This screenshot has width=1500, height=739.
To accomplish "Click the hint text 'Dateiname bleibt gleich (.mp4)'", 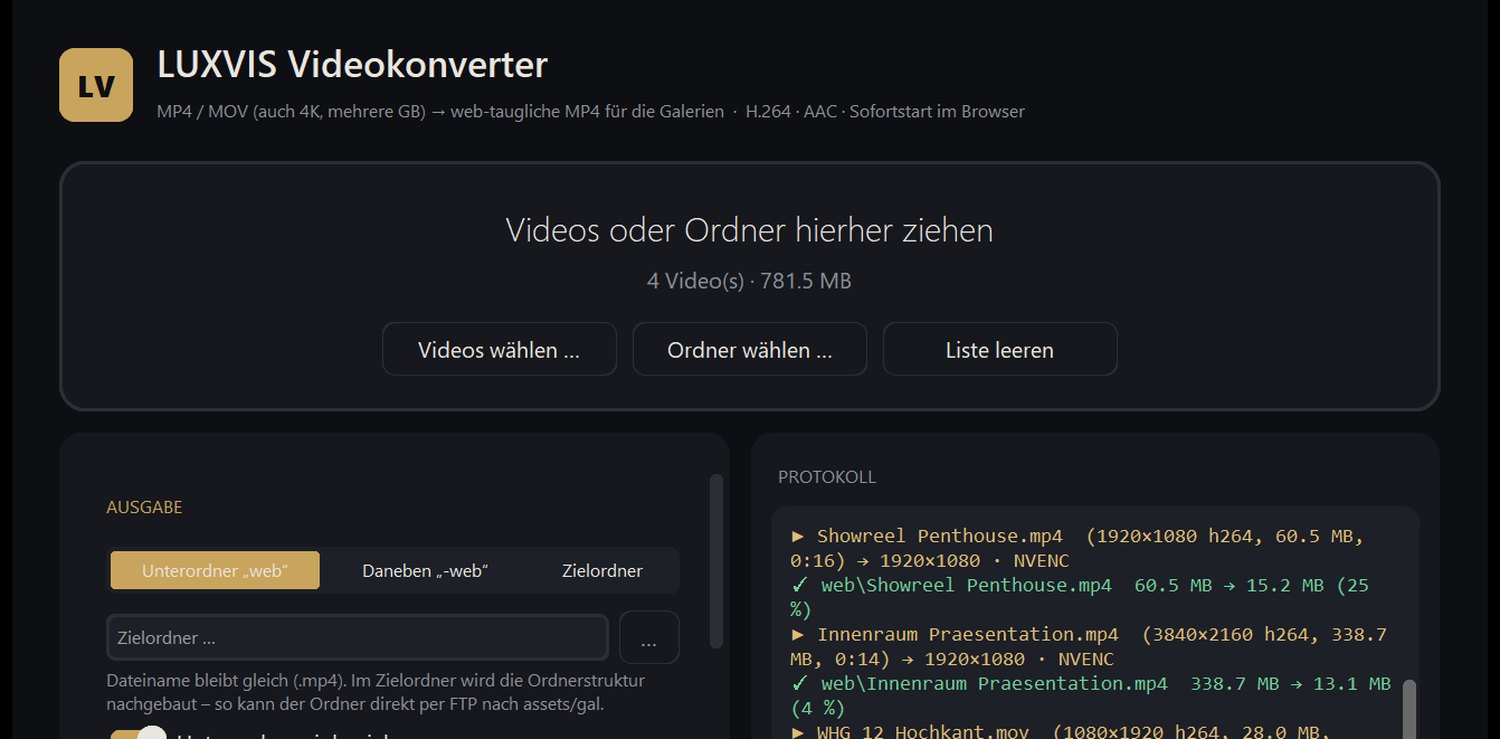I will tap(376, 692).
